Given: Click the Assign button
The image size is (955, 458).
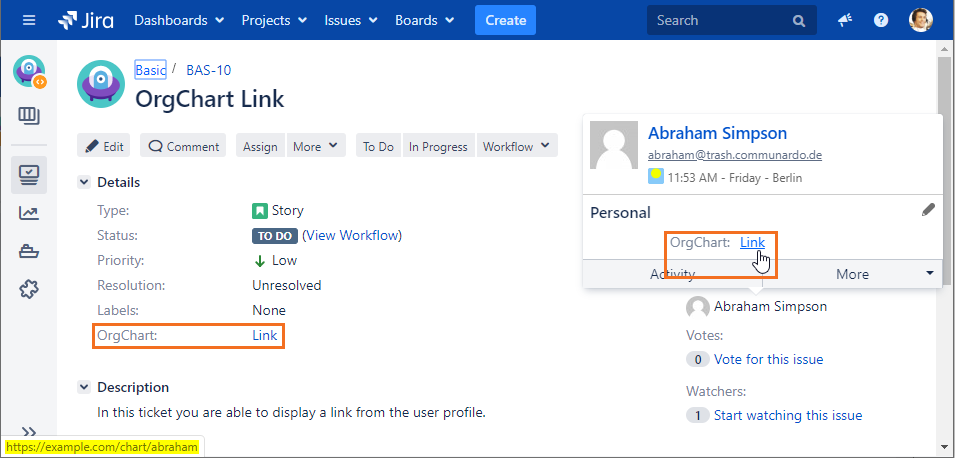Looking at the screenshot, I should click(x=260, y=146).
